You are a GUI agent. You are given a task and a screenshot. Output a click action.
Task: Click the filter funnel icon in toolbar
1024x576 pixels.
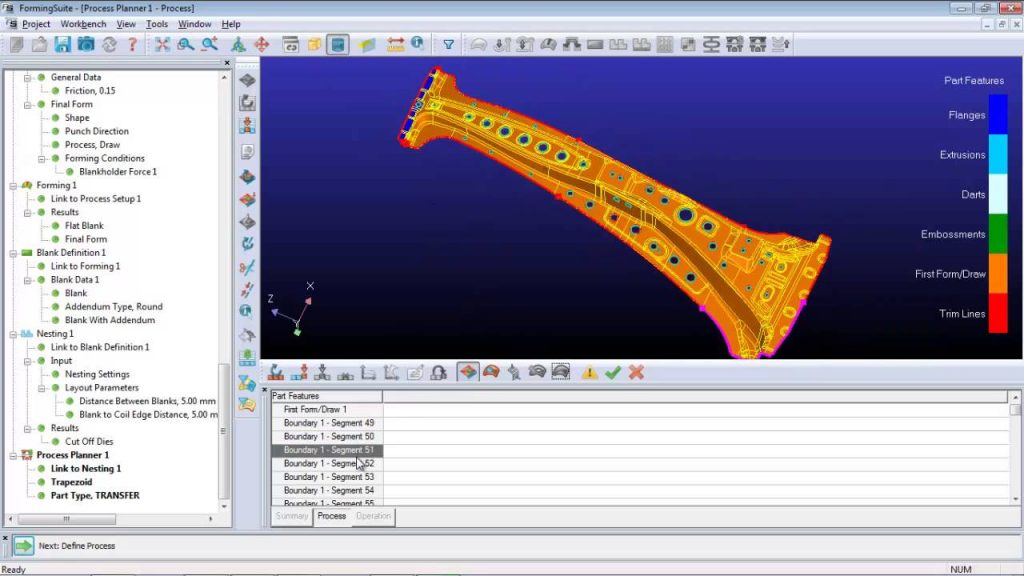point(449,44)
